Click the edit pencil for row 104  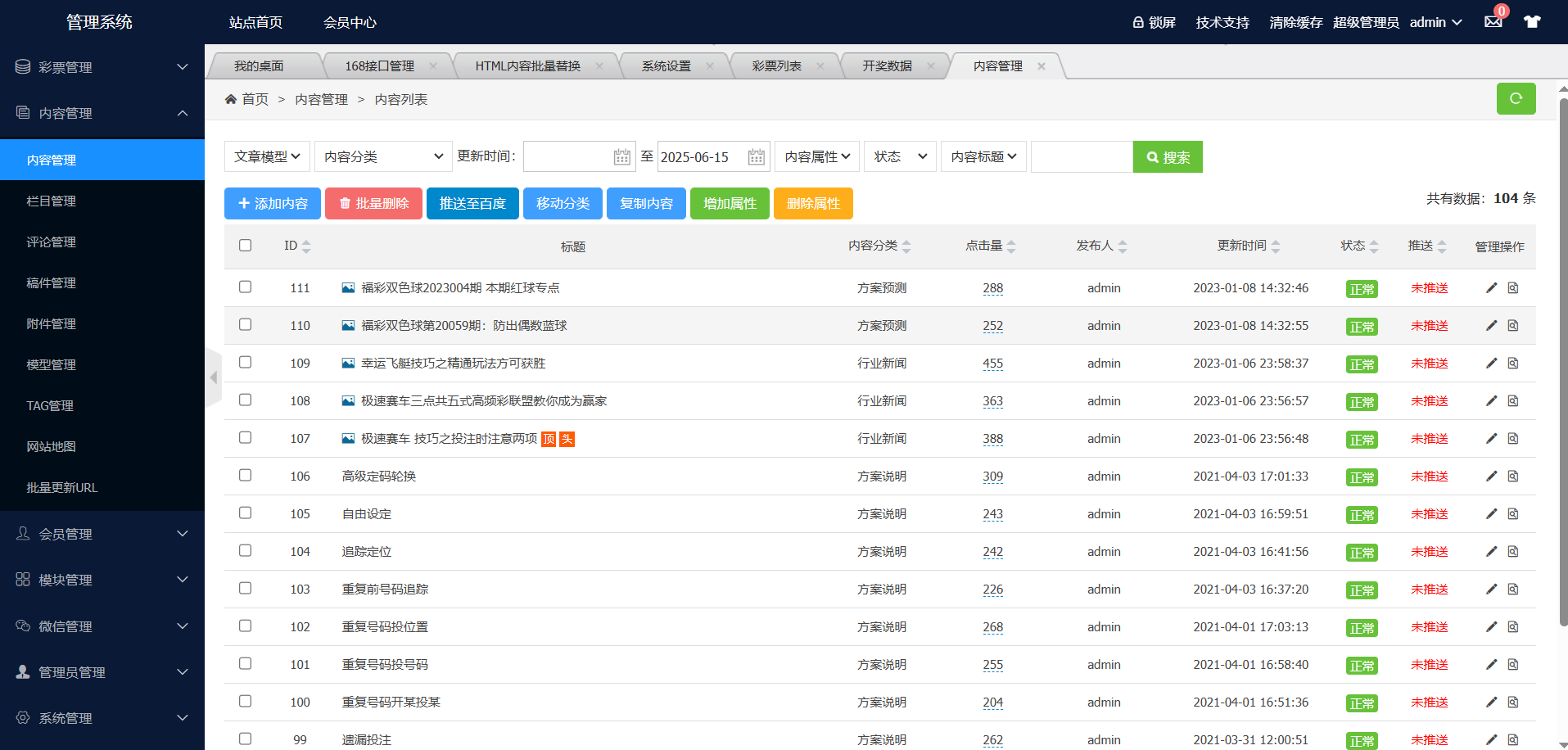click(1491, 551)
